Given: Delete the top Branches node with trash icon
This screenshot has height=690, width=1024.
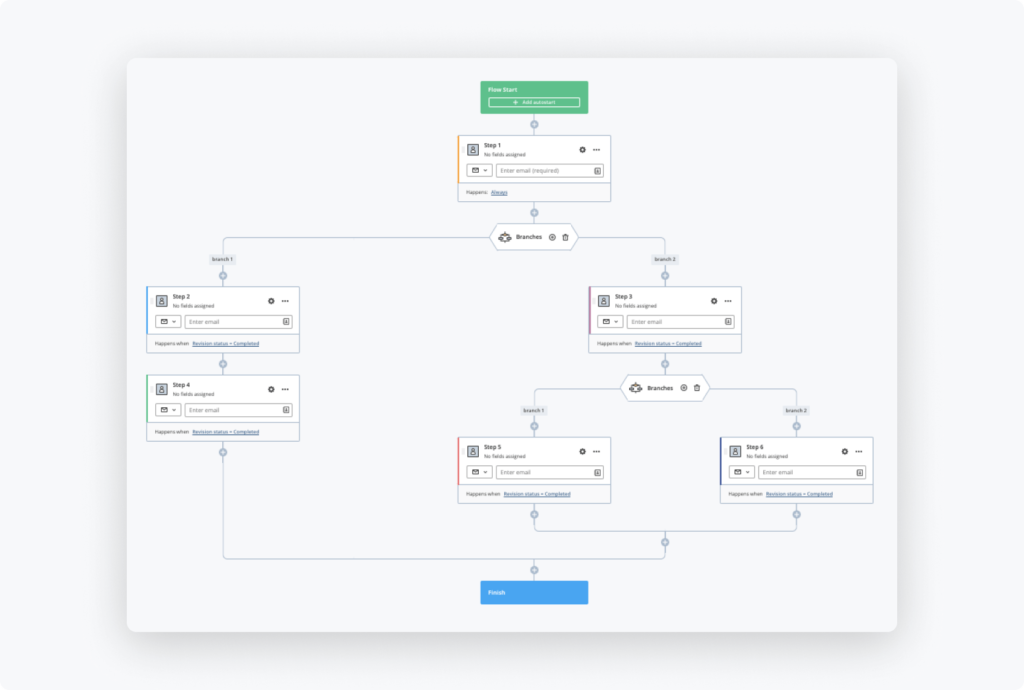Looking at the screenshot, I should [565, 237].
